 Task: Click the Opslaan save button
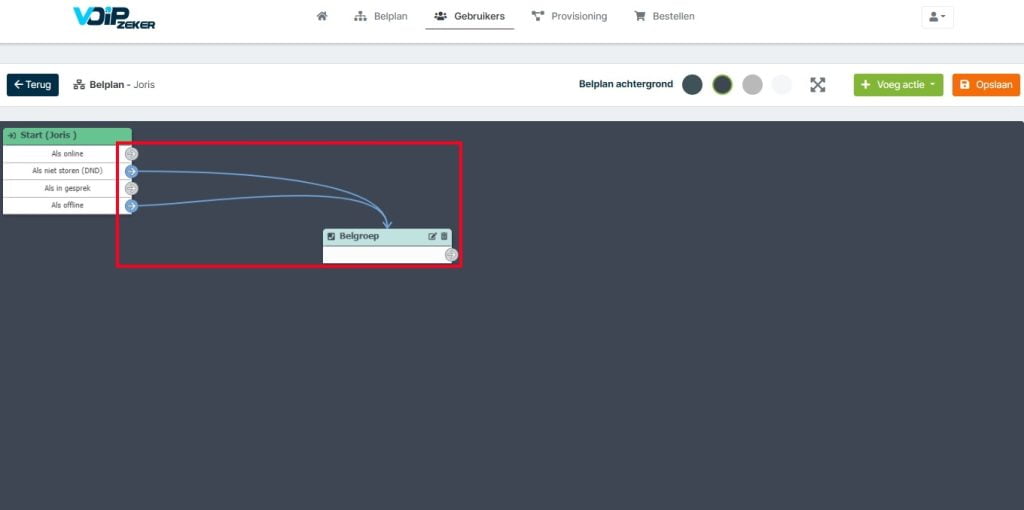pos(986,85)
